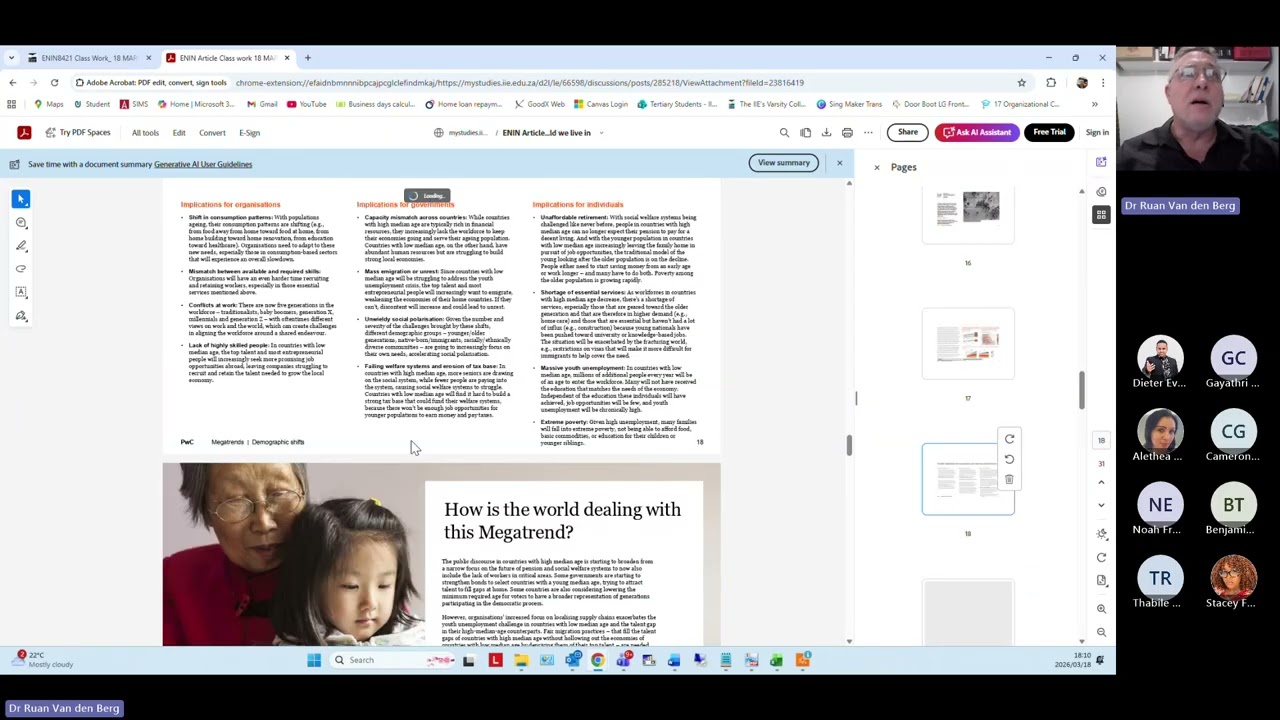Delete page 18 via trash icon
The width and height of the screenshot is (1280, 720).
[1009, 479]
